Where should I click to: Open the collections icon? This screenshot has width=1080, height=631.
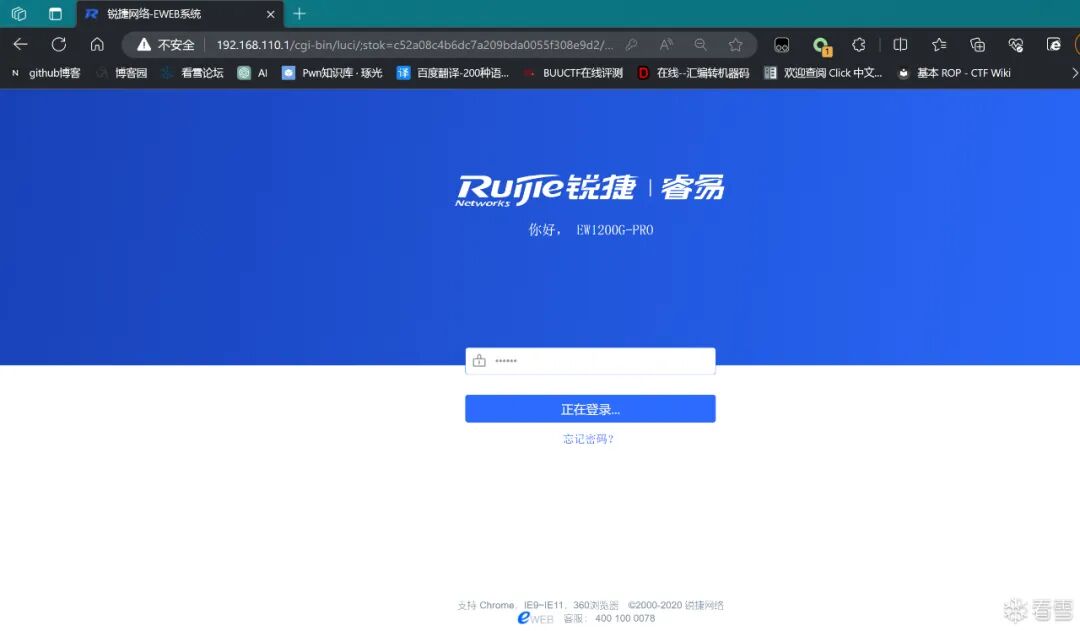tap(977, 45)
